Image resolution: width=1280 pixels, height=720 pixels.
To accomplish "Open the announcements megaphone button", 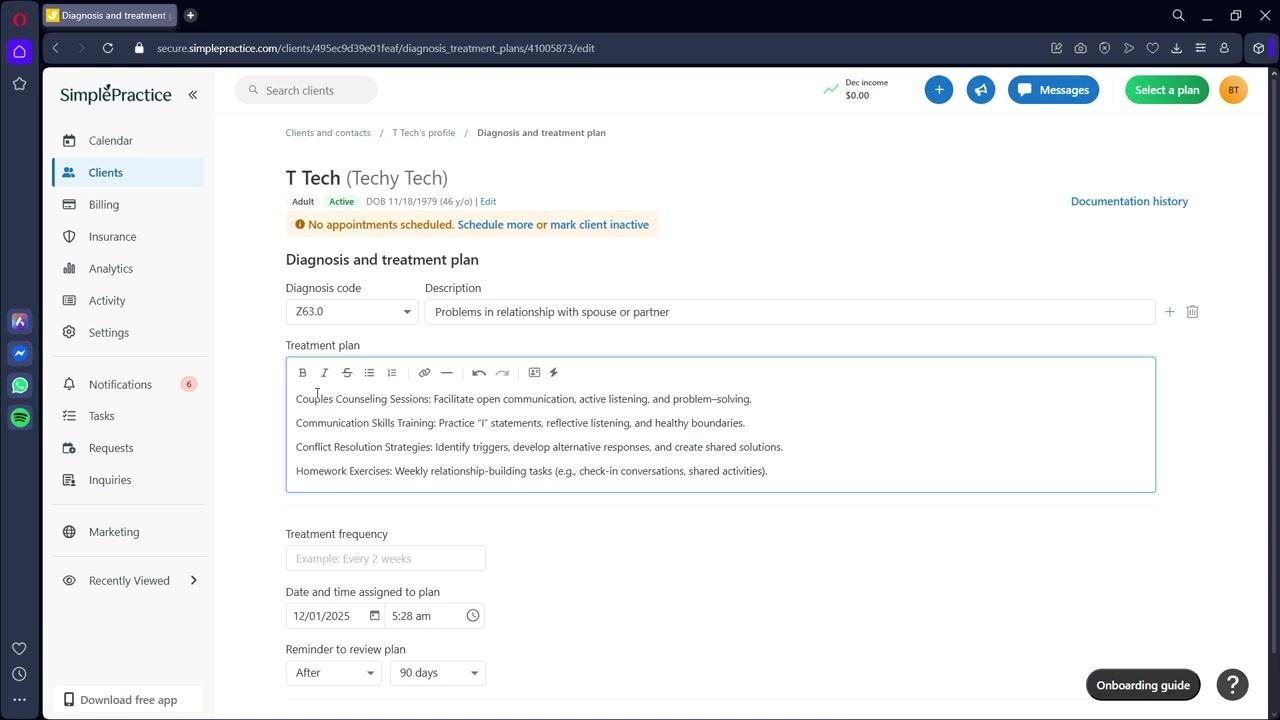I will [x=981, y=90].
